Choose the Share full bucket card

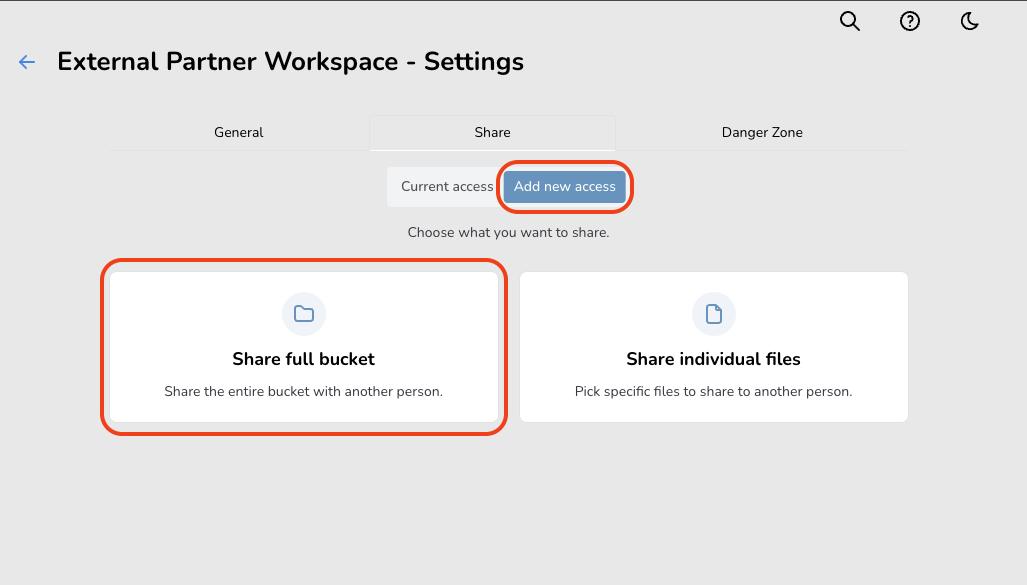(x=304, y=347)
